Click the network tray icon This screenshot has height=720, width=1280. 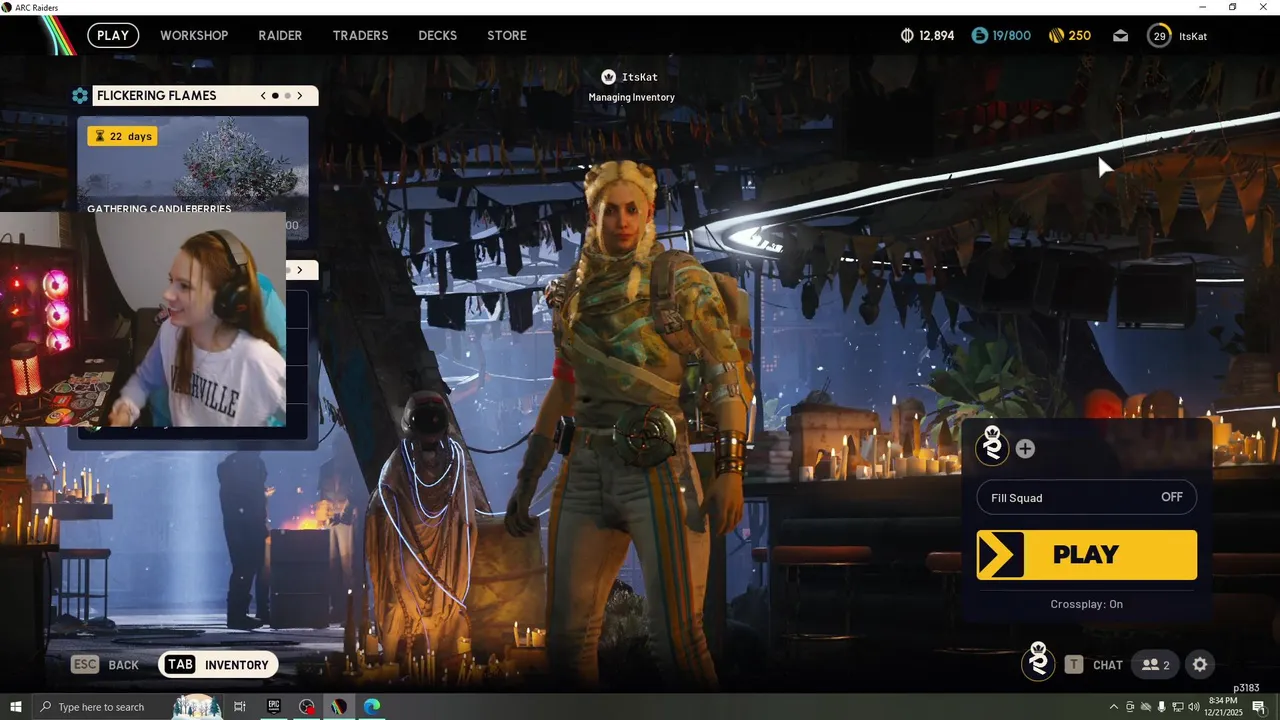(1178, 707)
